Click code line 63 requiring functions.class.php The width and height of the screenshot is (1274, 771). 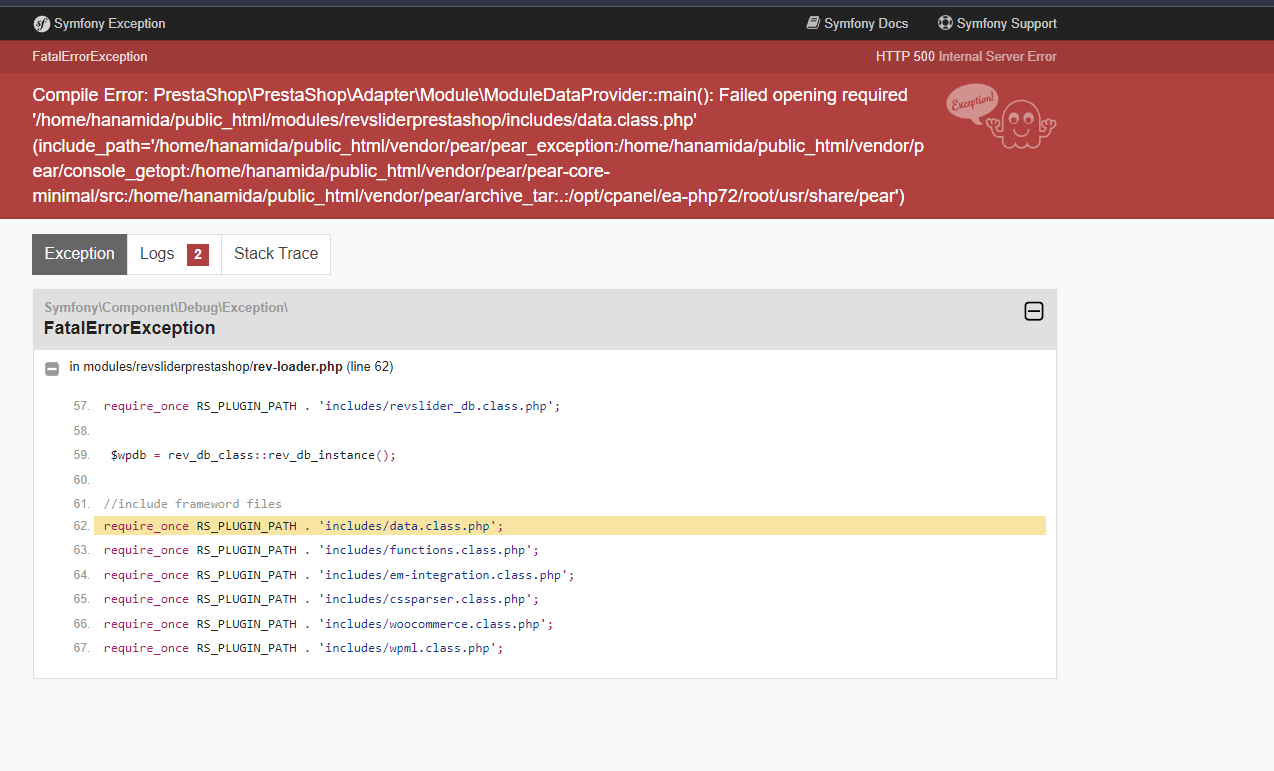(x=321, y=550)
